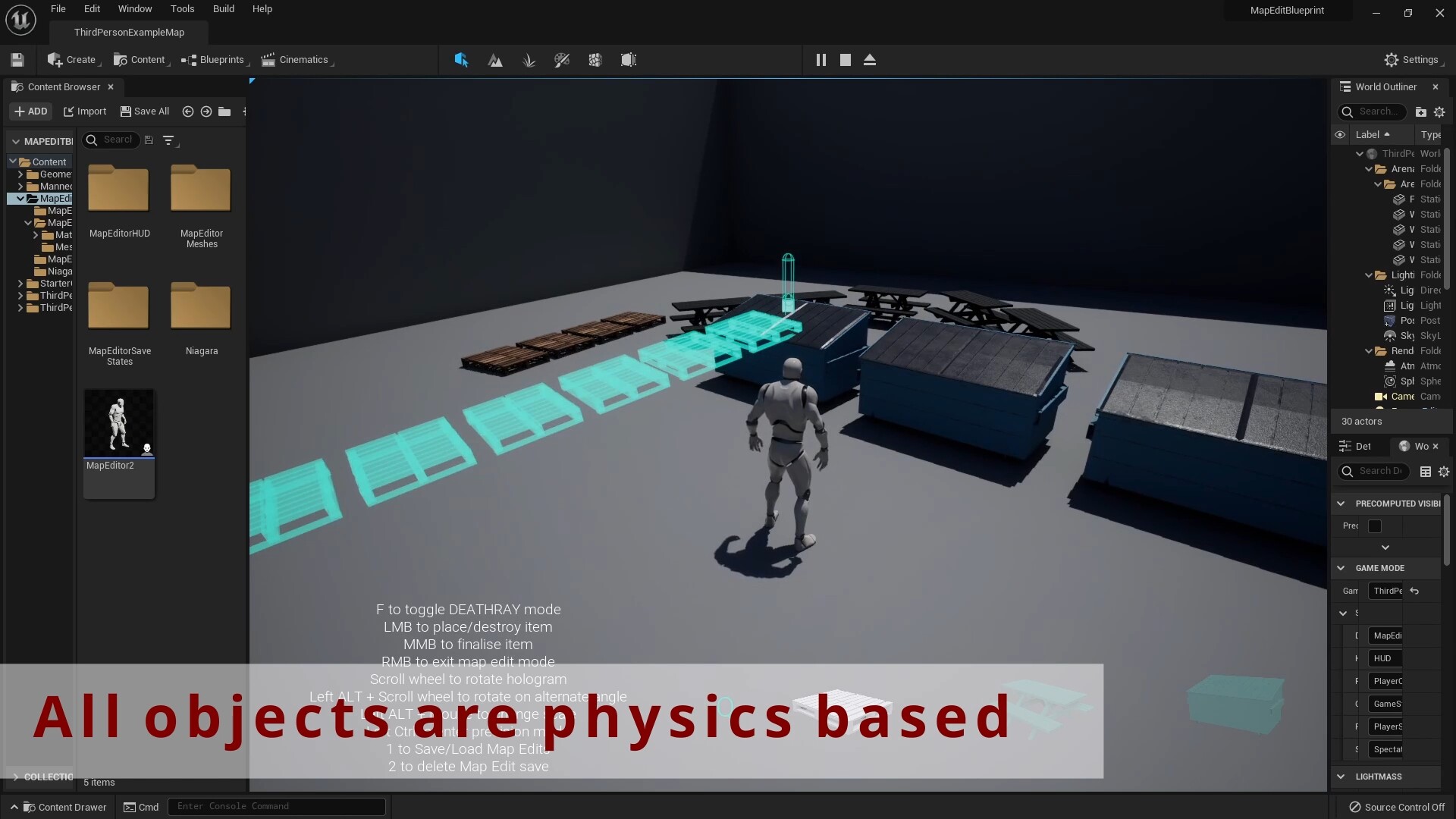
Task: Collapse the GAME MODE section
Action: 1341,567
